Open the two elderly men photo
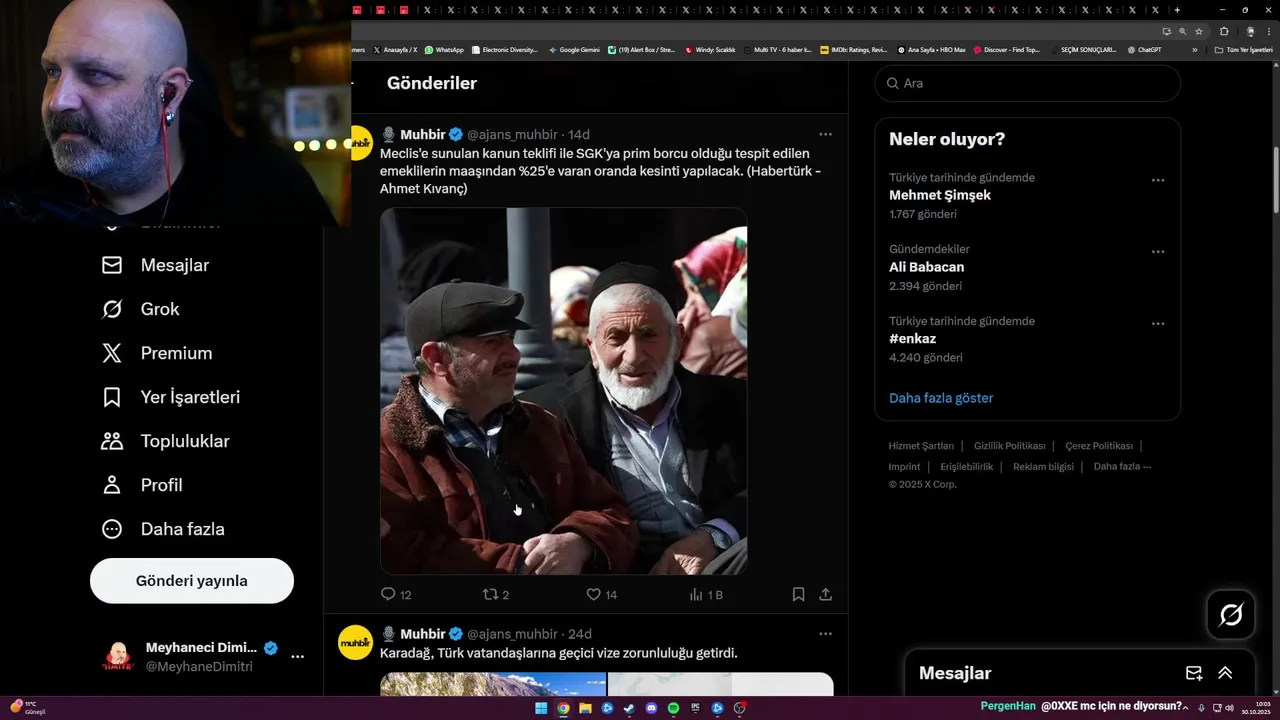 pyautogui.click(x=563, y=391)
